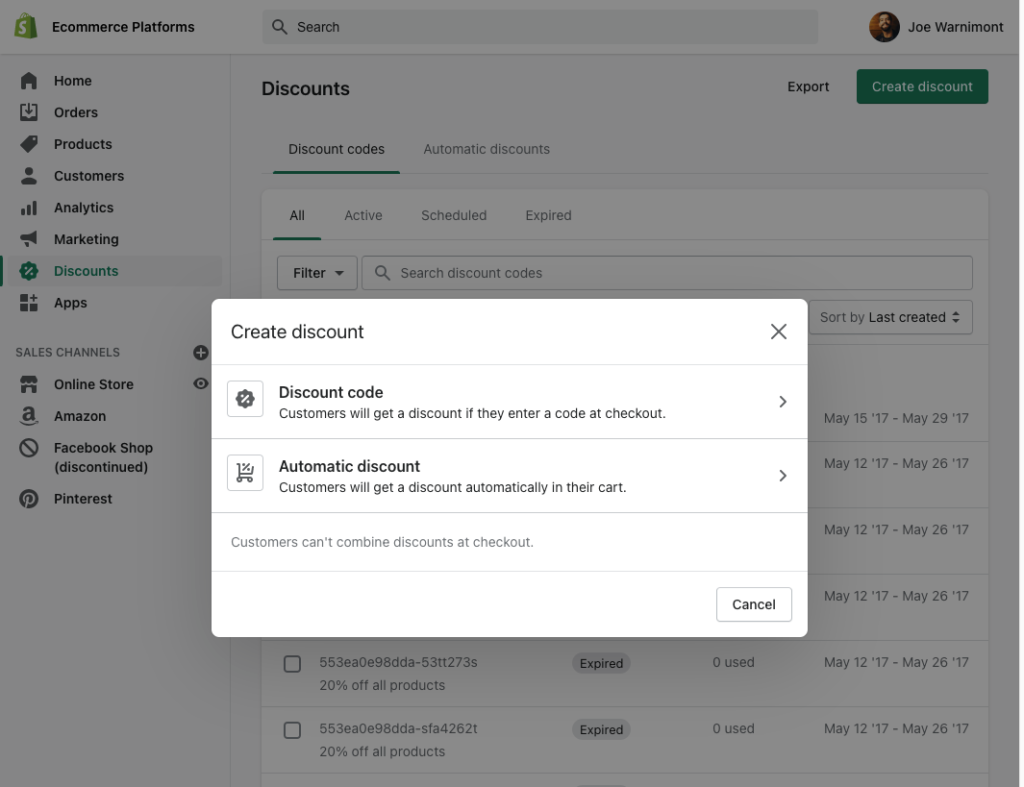Toggle Online Store eye icon

(x=201, y=384)
